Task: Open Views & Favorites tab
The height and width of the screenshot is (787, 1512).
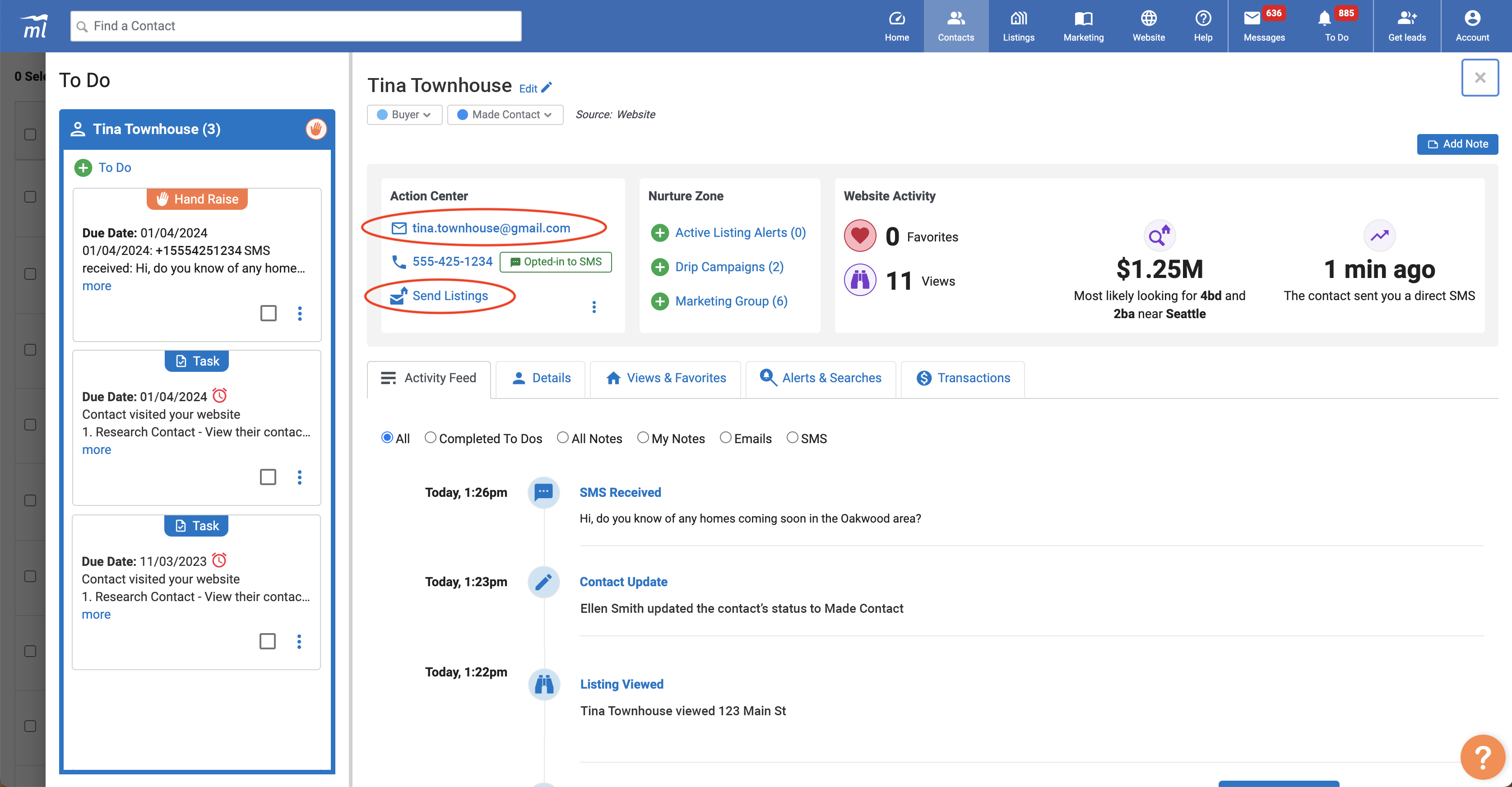Action: (666, 379)
